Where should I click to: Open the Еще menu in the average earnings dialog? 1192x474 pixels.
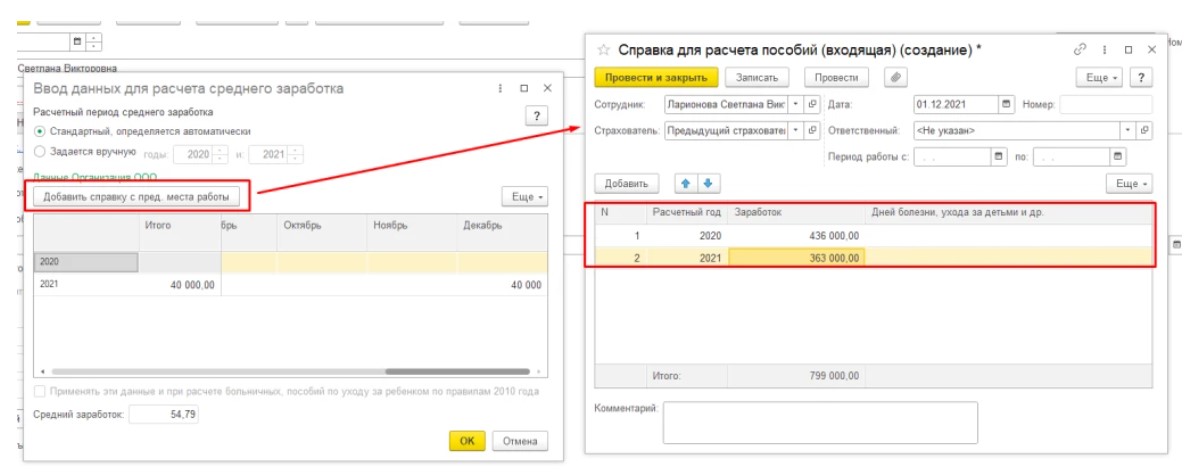tap(524, 197)
